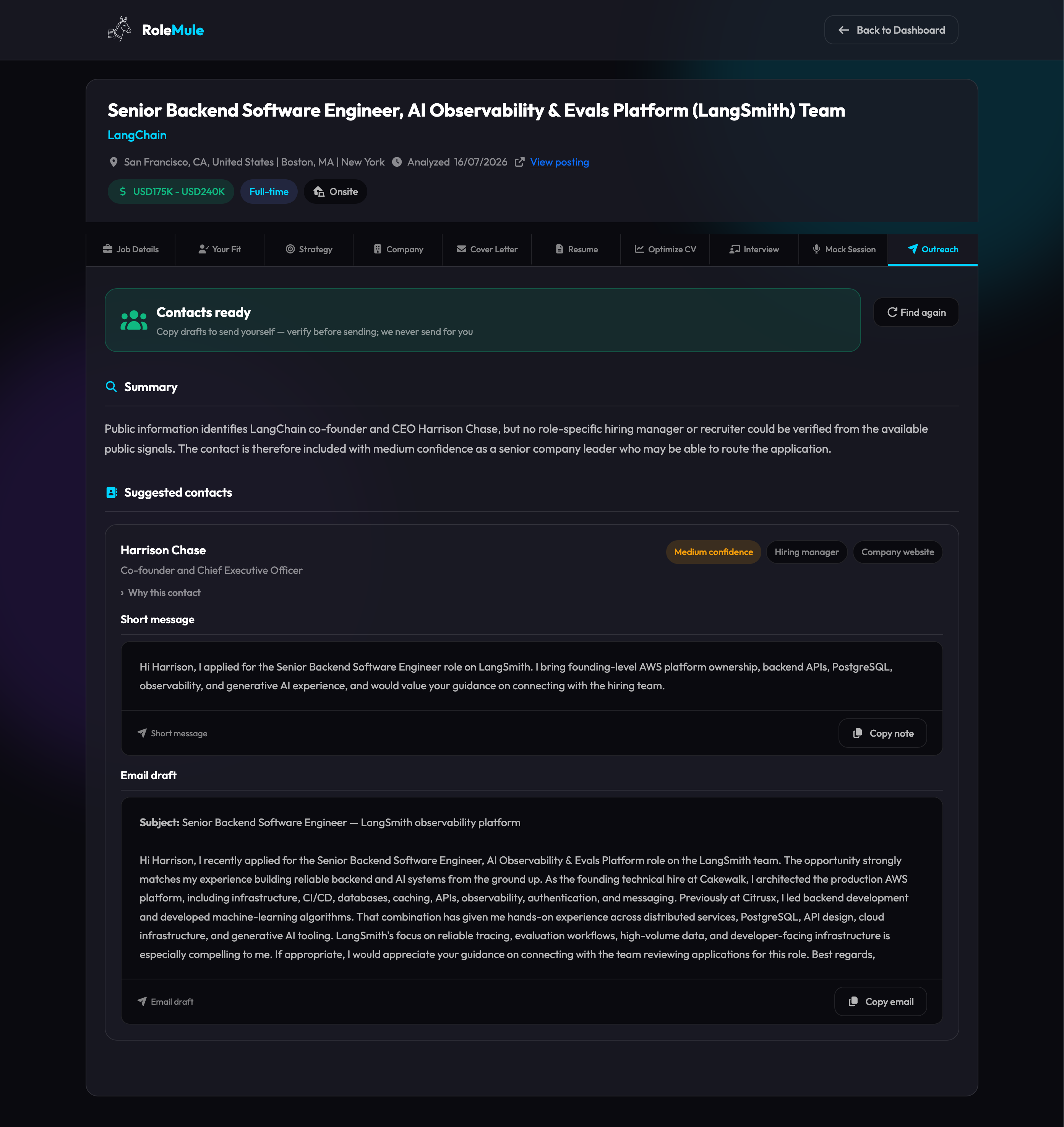
Task: Open the Job Details tab
Action: [130, 250]
